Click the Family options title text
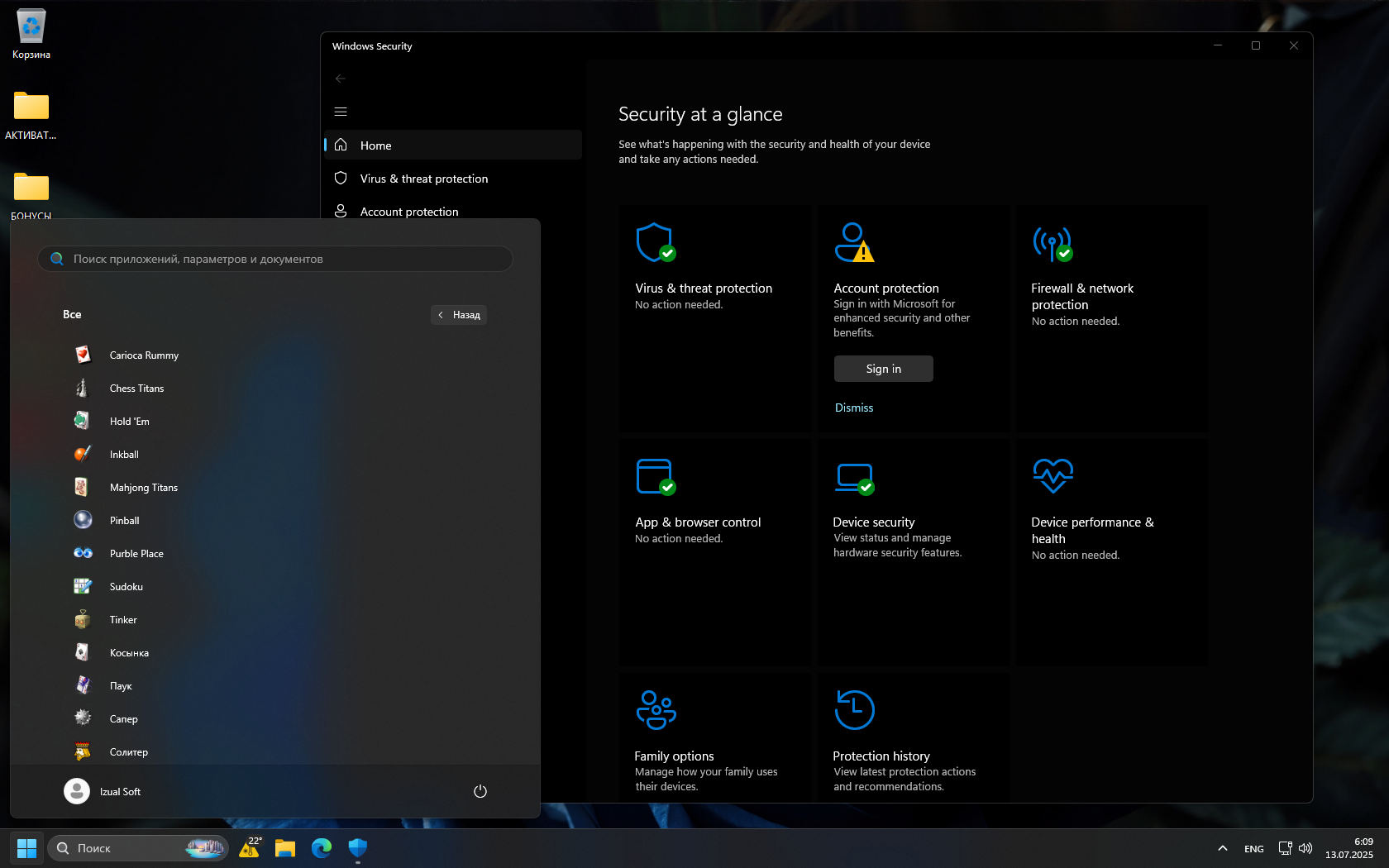 tap(674, 756)
